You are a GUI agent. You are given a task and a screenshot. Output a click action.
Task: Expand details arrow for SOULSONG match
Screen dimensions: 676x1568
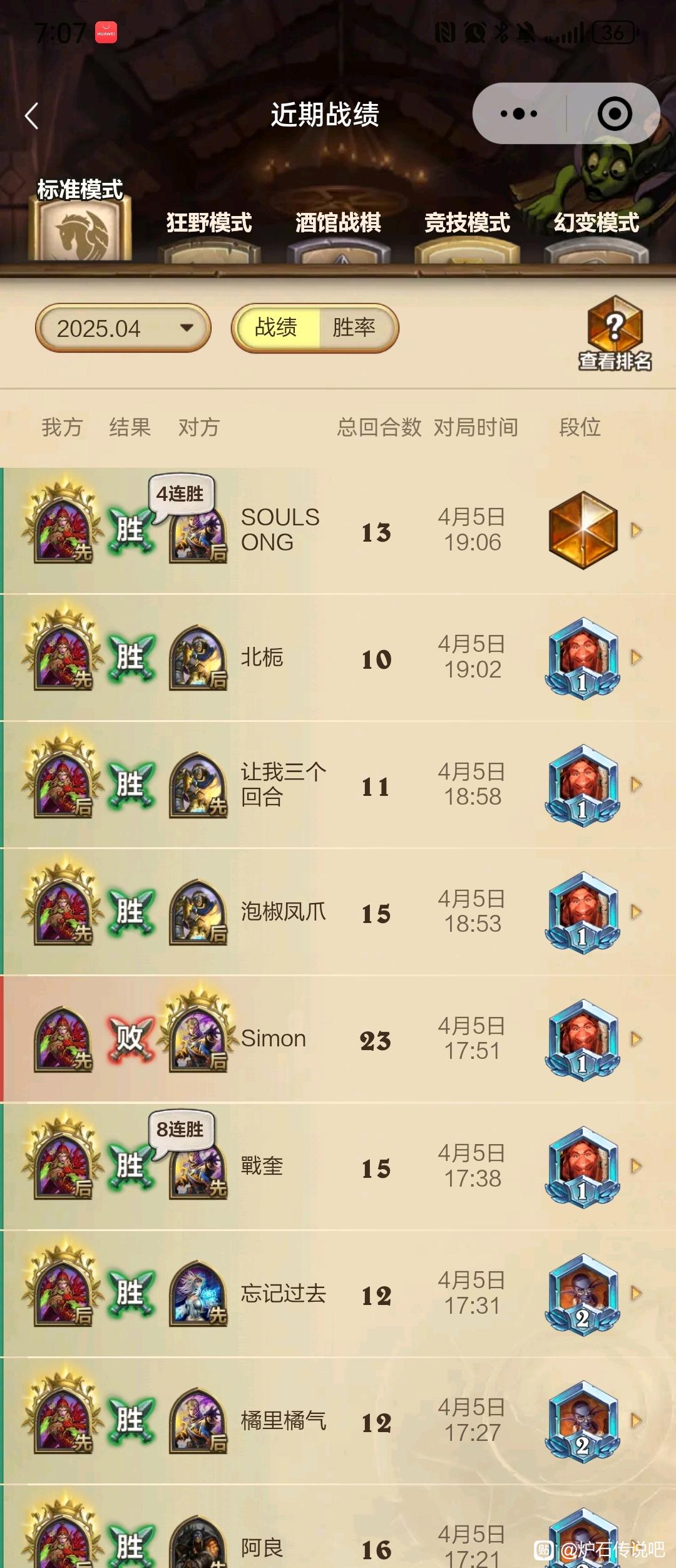point(637,530)
